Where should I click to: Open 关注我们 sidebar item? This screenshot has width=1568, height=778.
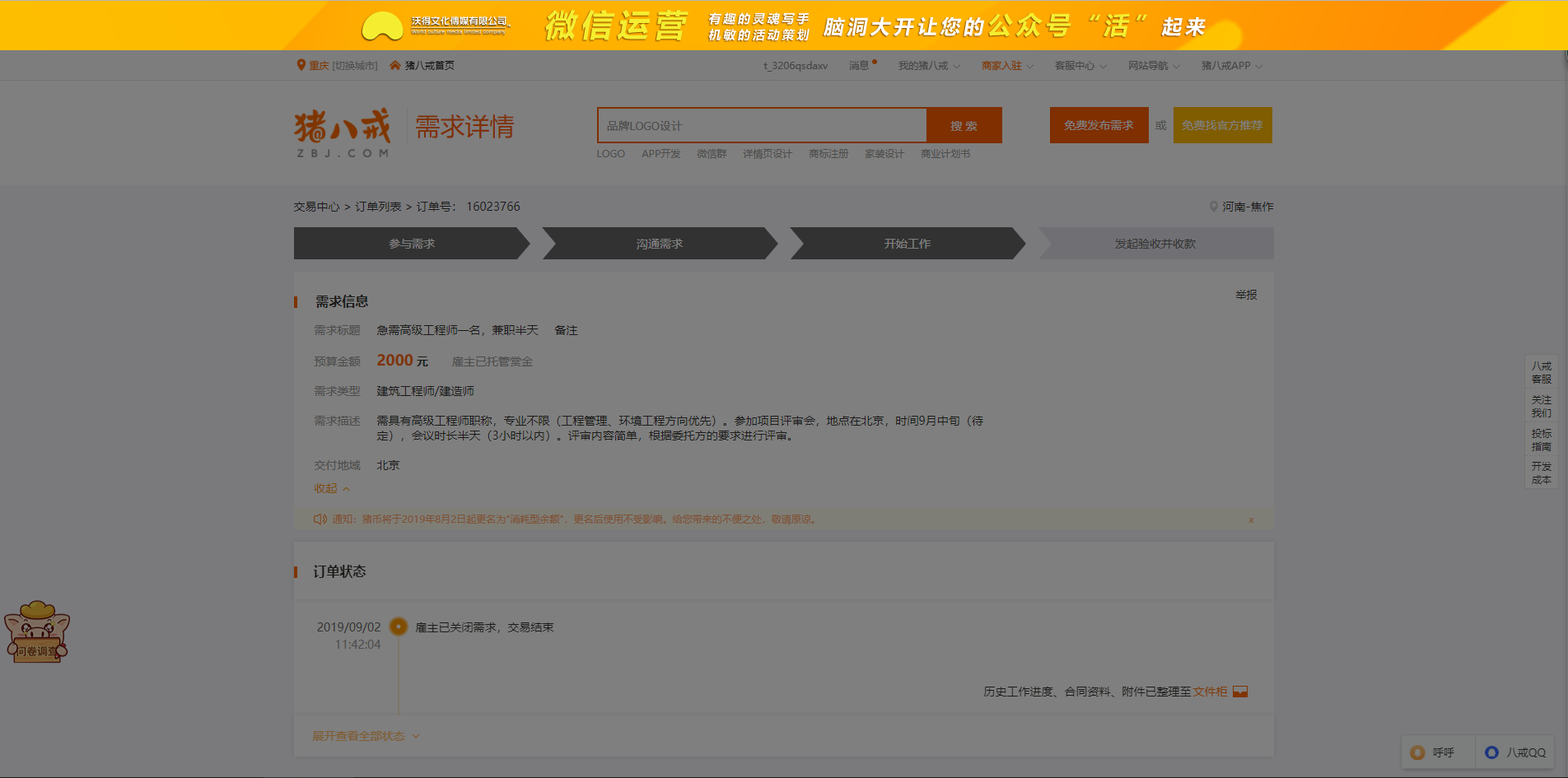[x=1541, y=406]
